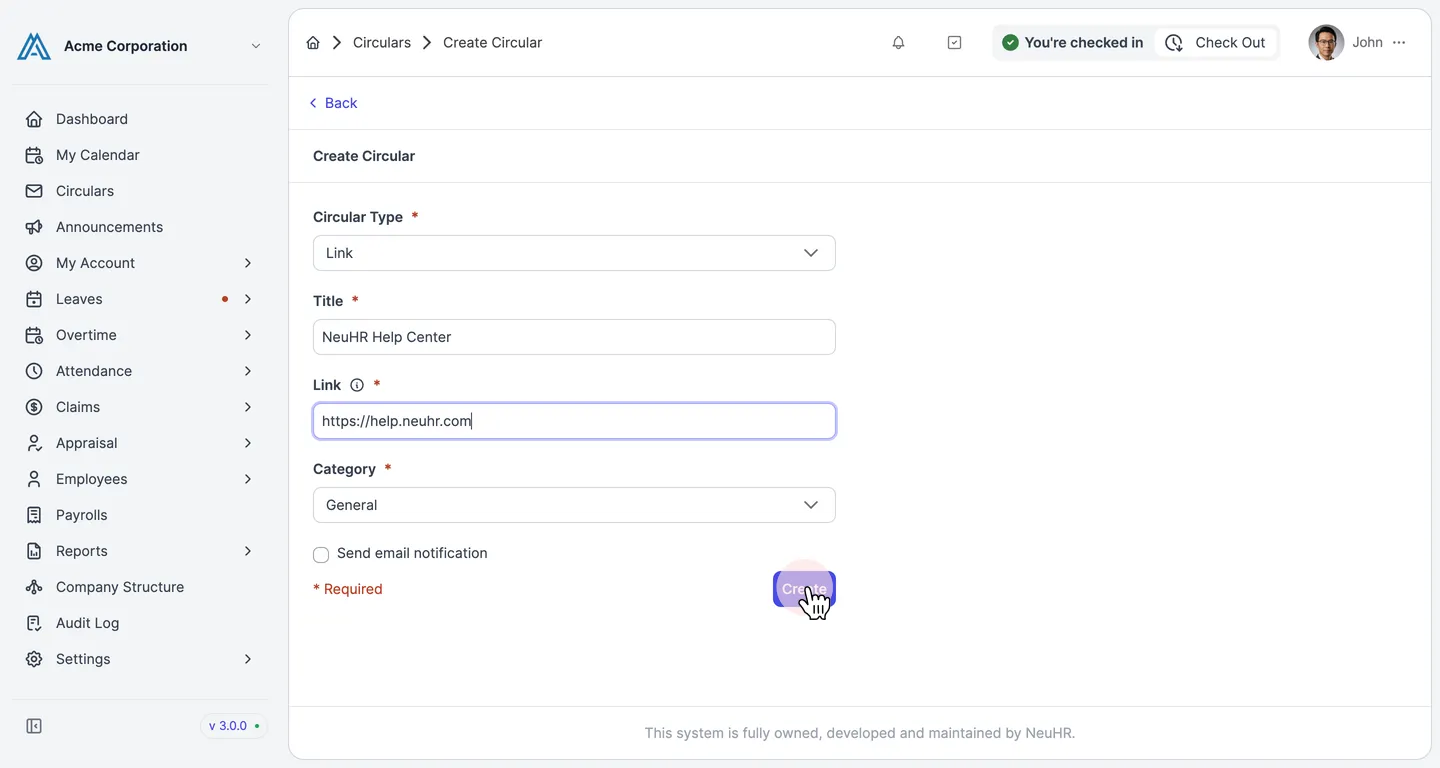Click Create Circular breadcrumb text
Viewport: 1440px width, 768px height.
point(493,43)
